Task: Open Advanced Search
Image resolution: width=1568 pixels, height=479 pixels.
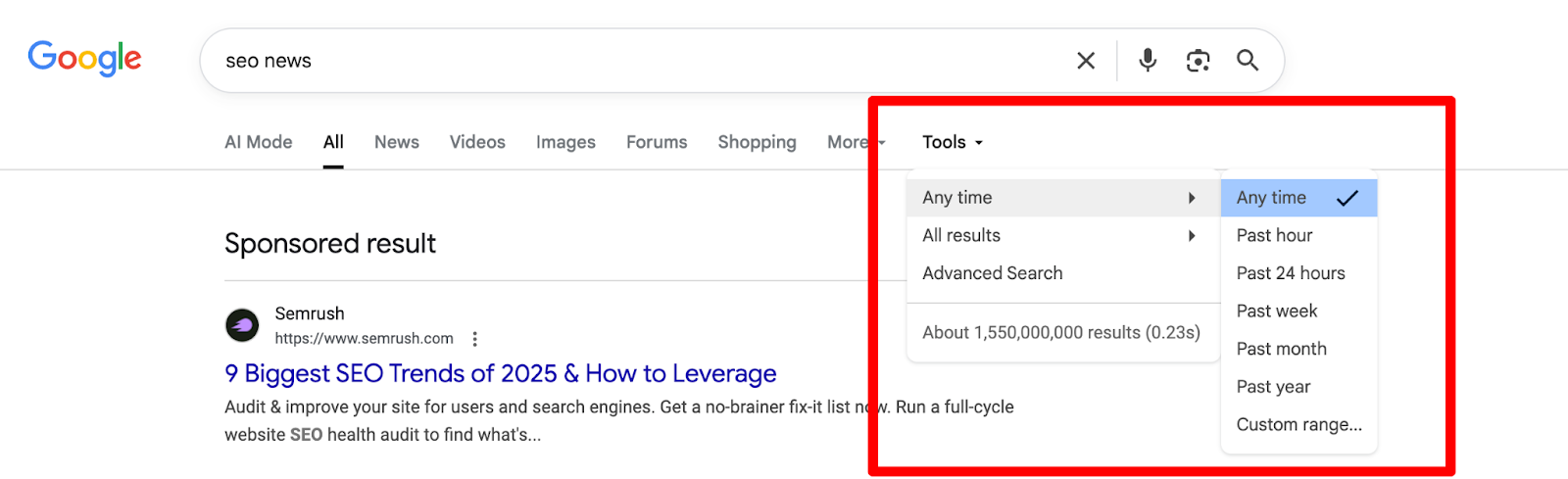Action: [992, 273]
